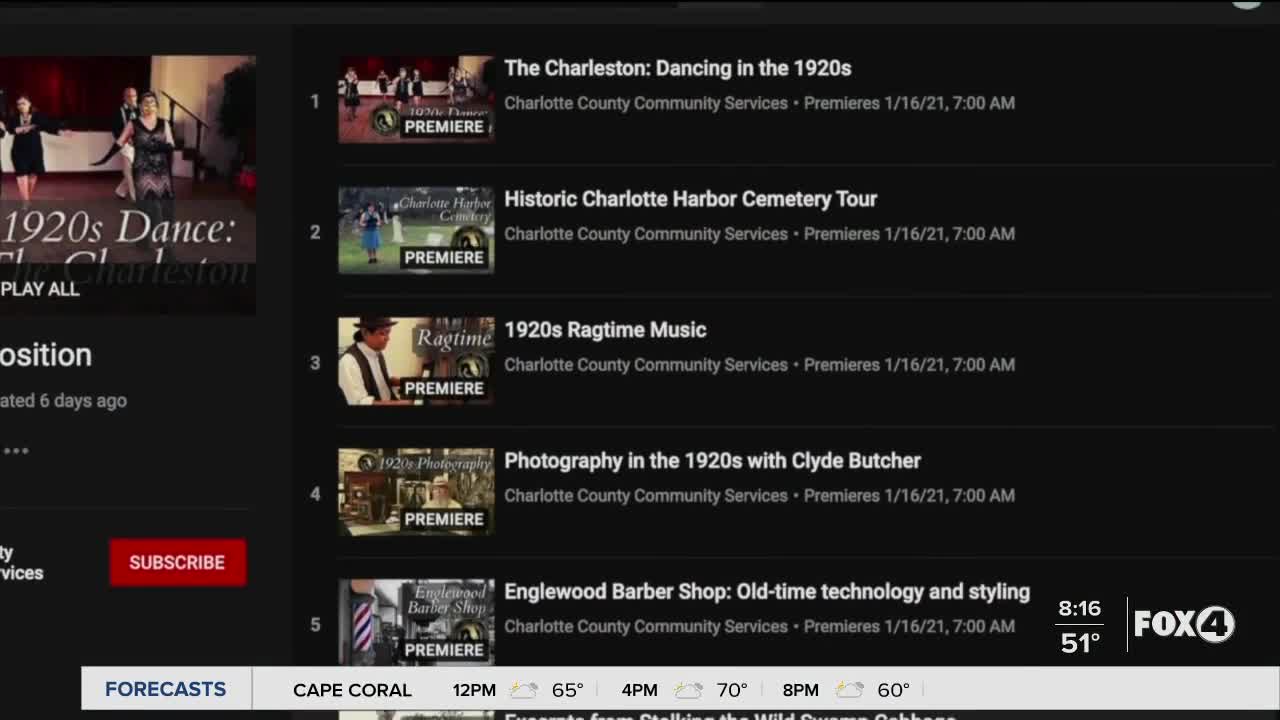The width and height of the screenshot is (1280, 720).
Task: Click the 51° current temperature display
Action: 1080,643
